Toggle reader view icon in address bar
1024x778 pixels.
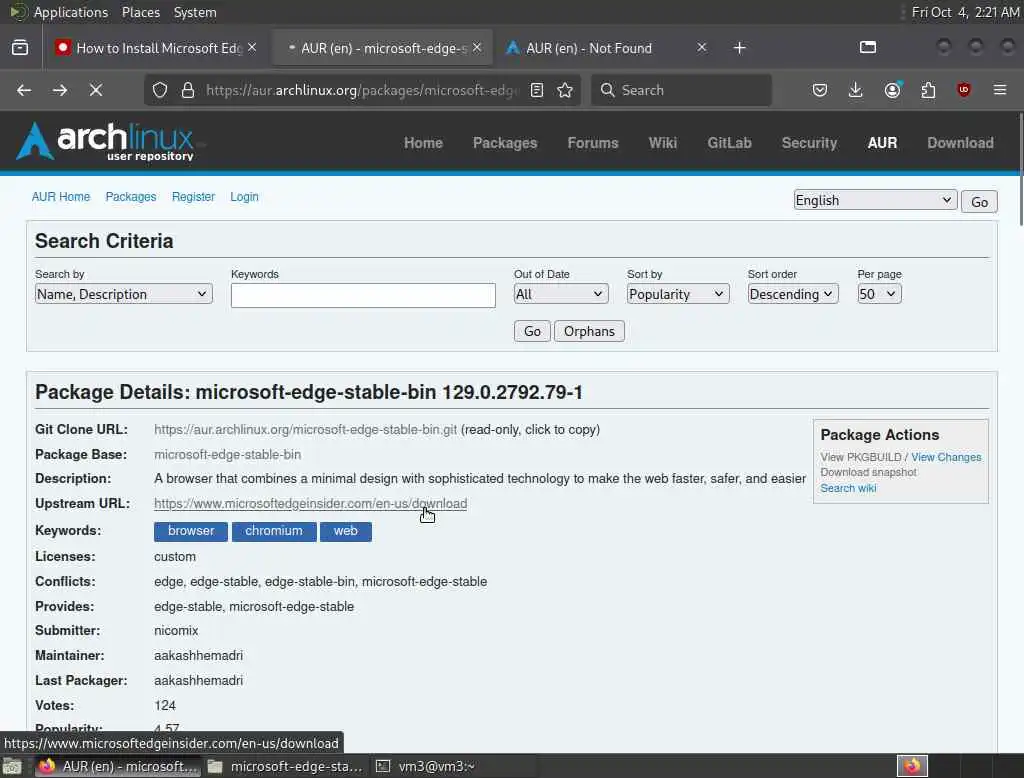pyautogui.click(x=537, y=90)
